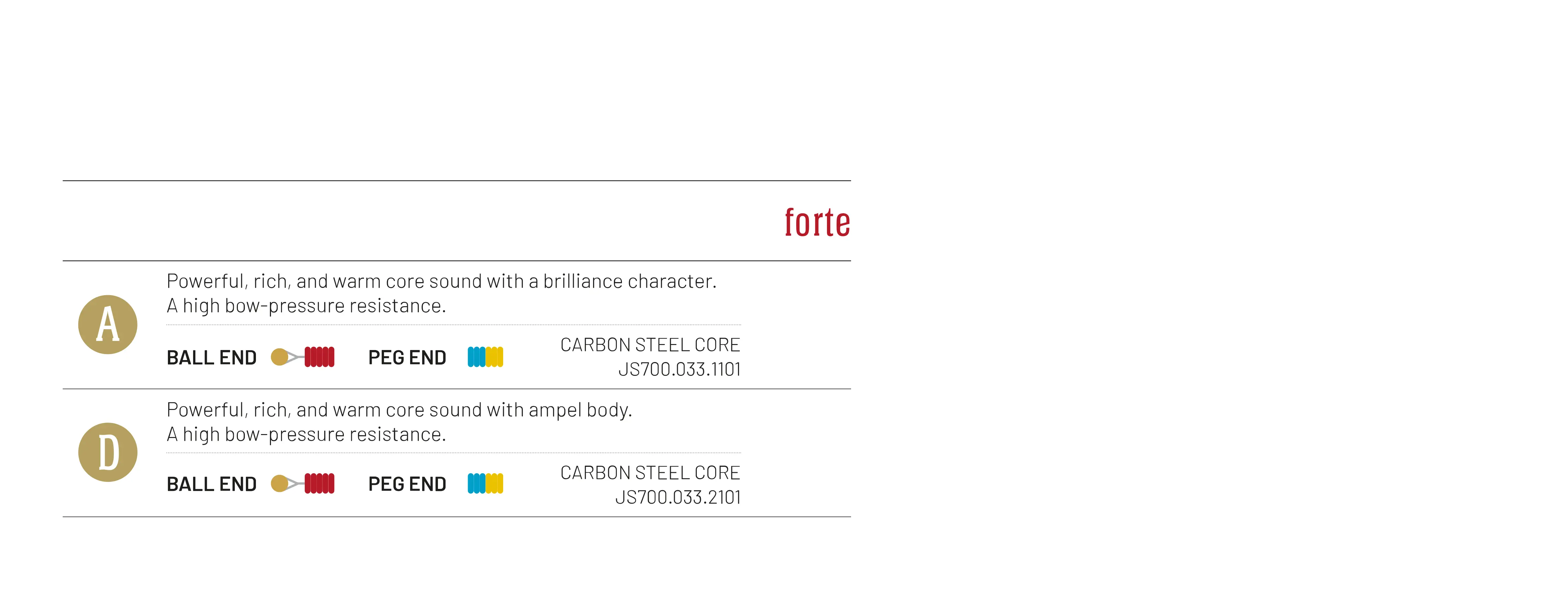1568x596 pixels.
Task: Click 'A high bow-pressure resistance' under A string
Action: pyautogui.click(x=306, y=306)
